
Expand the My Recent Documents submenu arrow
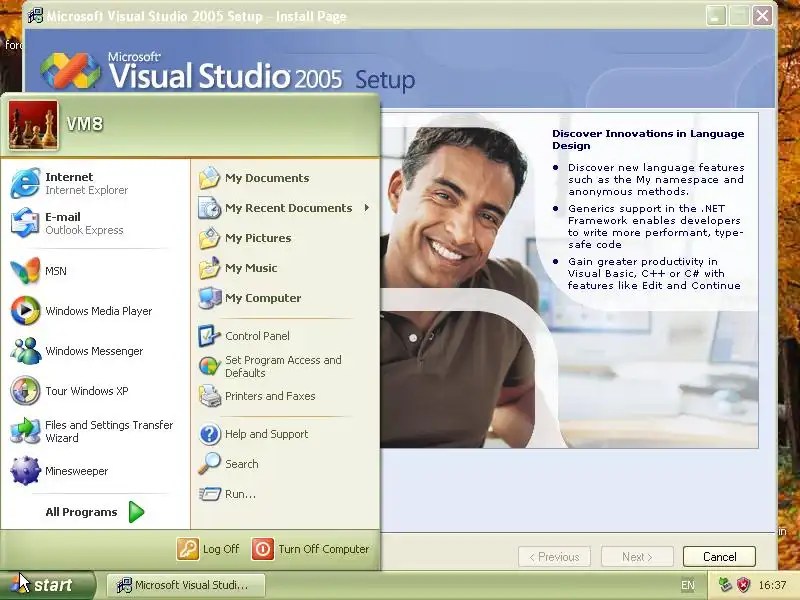pos(367,208)
